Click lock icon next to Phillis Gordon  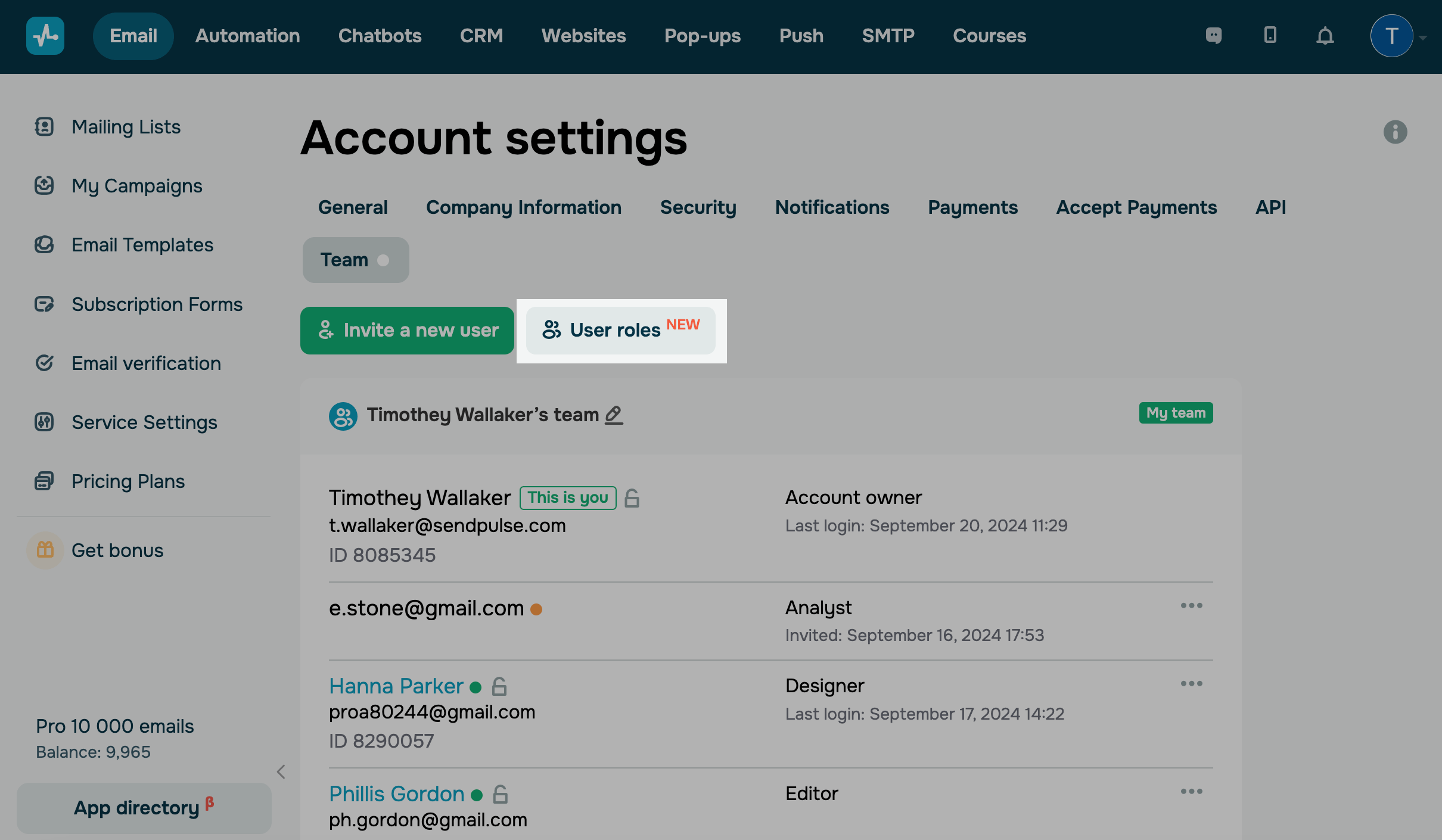pos(501,794)
